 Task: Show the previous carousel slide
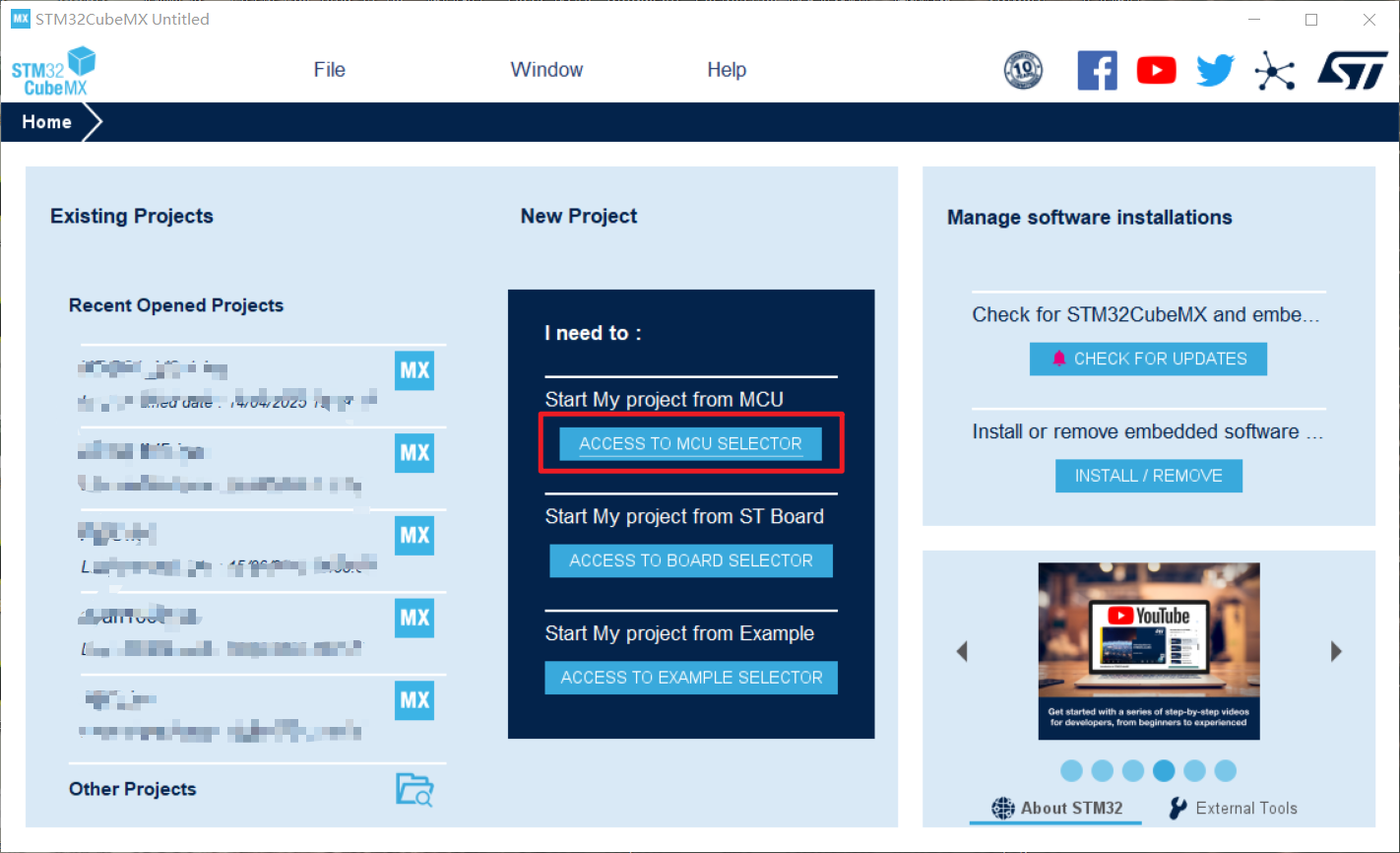[962, 651]
